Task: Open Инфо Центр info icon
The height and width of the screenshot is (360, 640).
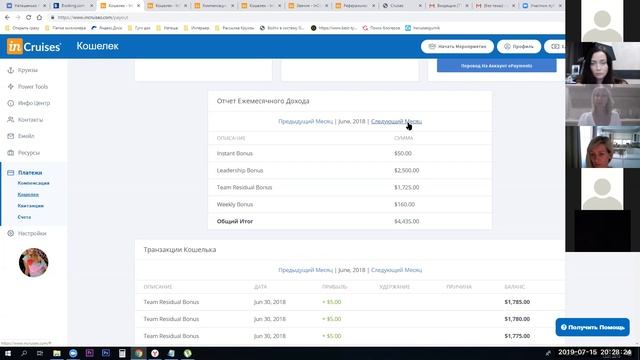Action: pos(11,103)
